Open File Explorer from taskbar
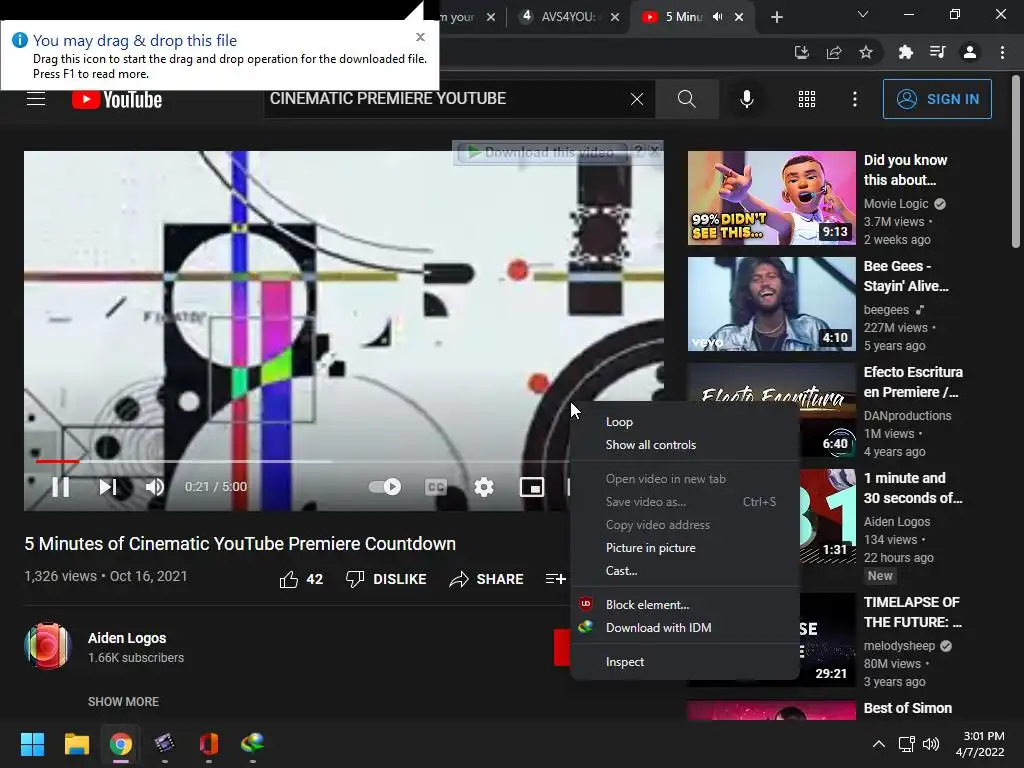Screen dimensions: 1024x768 click(76, 744)
